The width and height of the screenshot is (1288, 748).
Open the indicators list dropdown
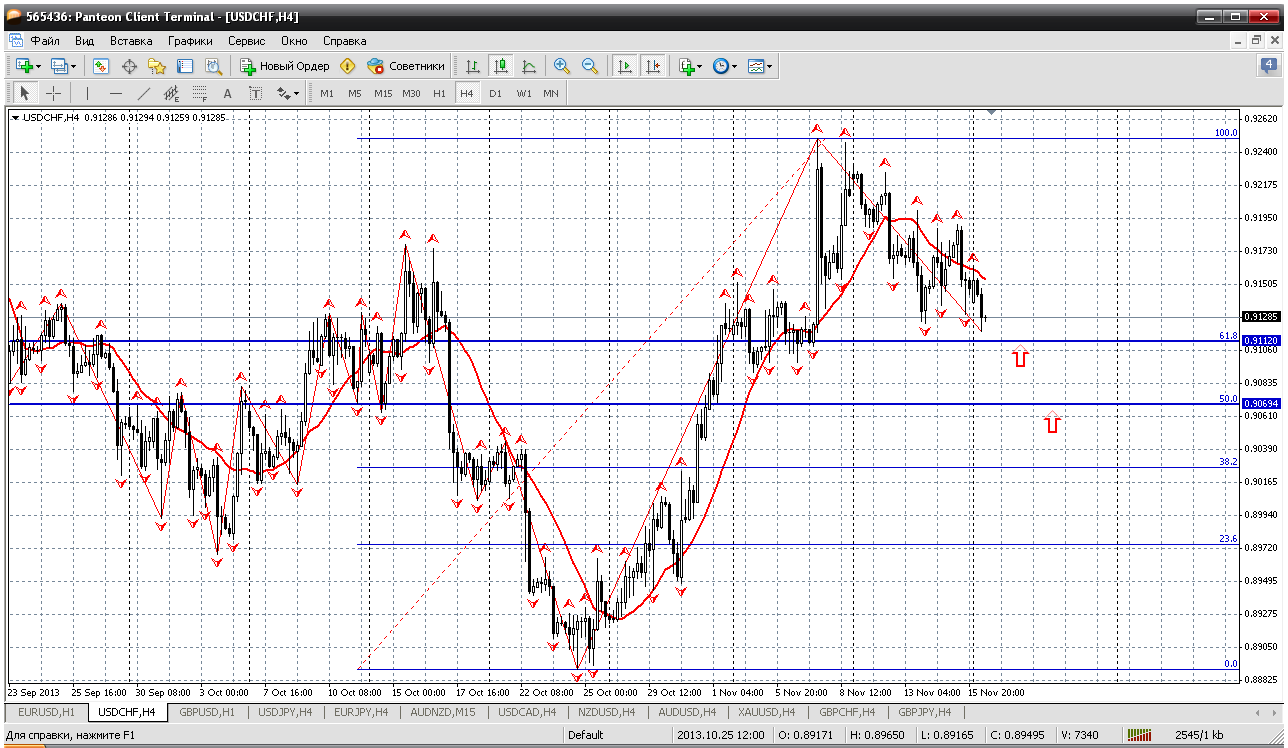pyautogui.click(x=699, y=66)
